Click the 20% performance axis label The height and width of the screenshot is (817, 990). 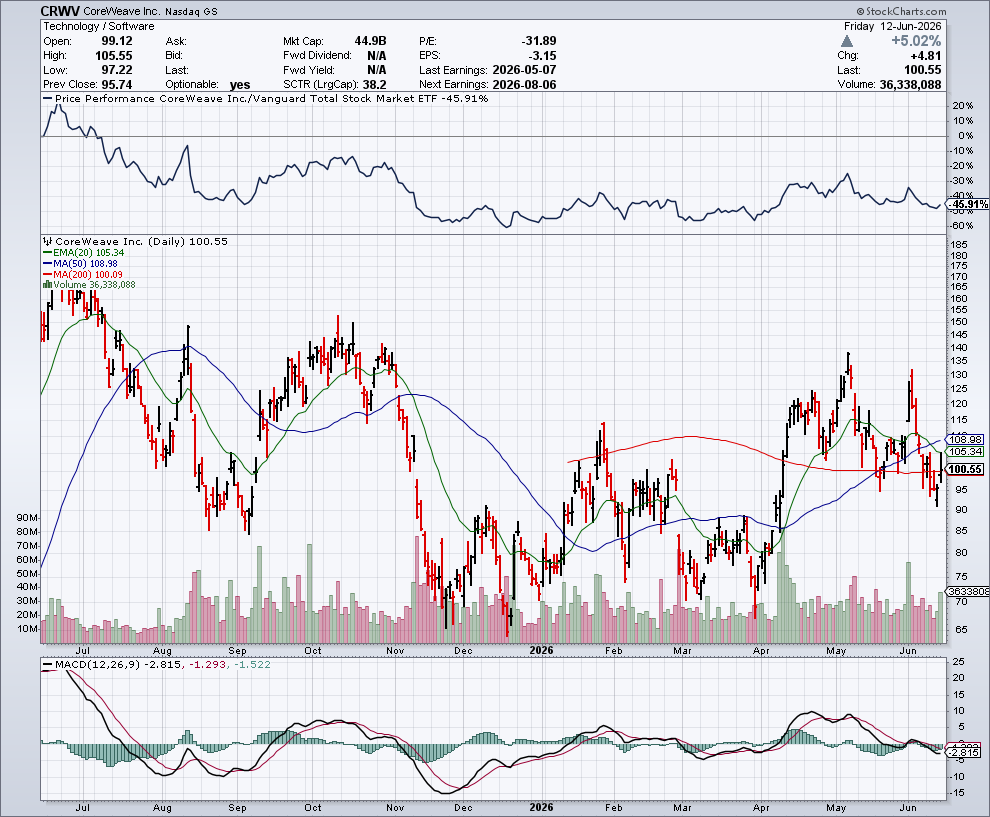[963, 105]
